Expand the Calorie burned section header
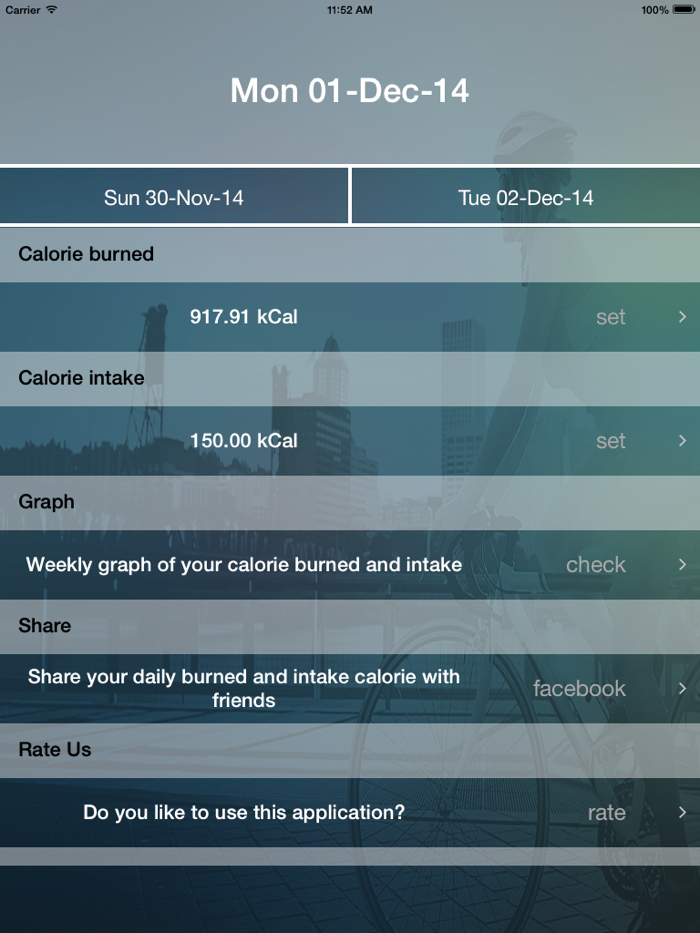 tap(85, 254)
